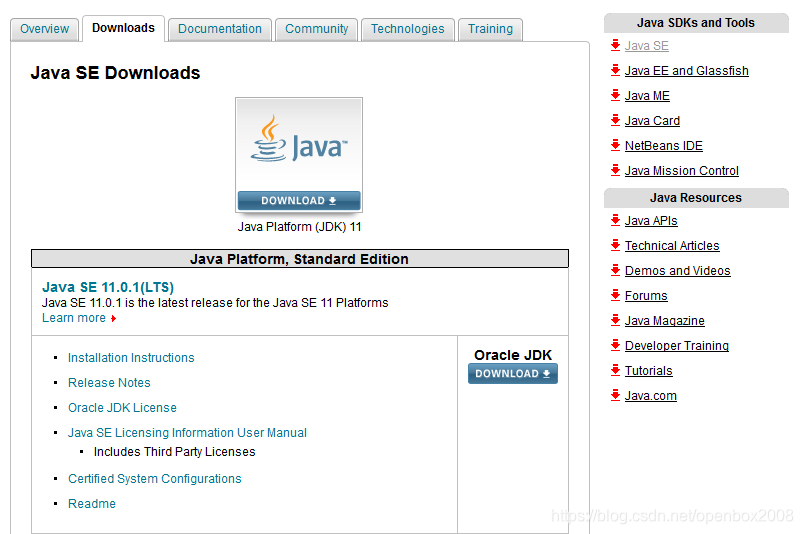
Task: Switch to the Documentation tab
Action: click(x=220, y=29)
